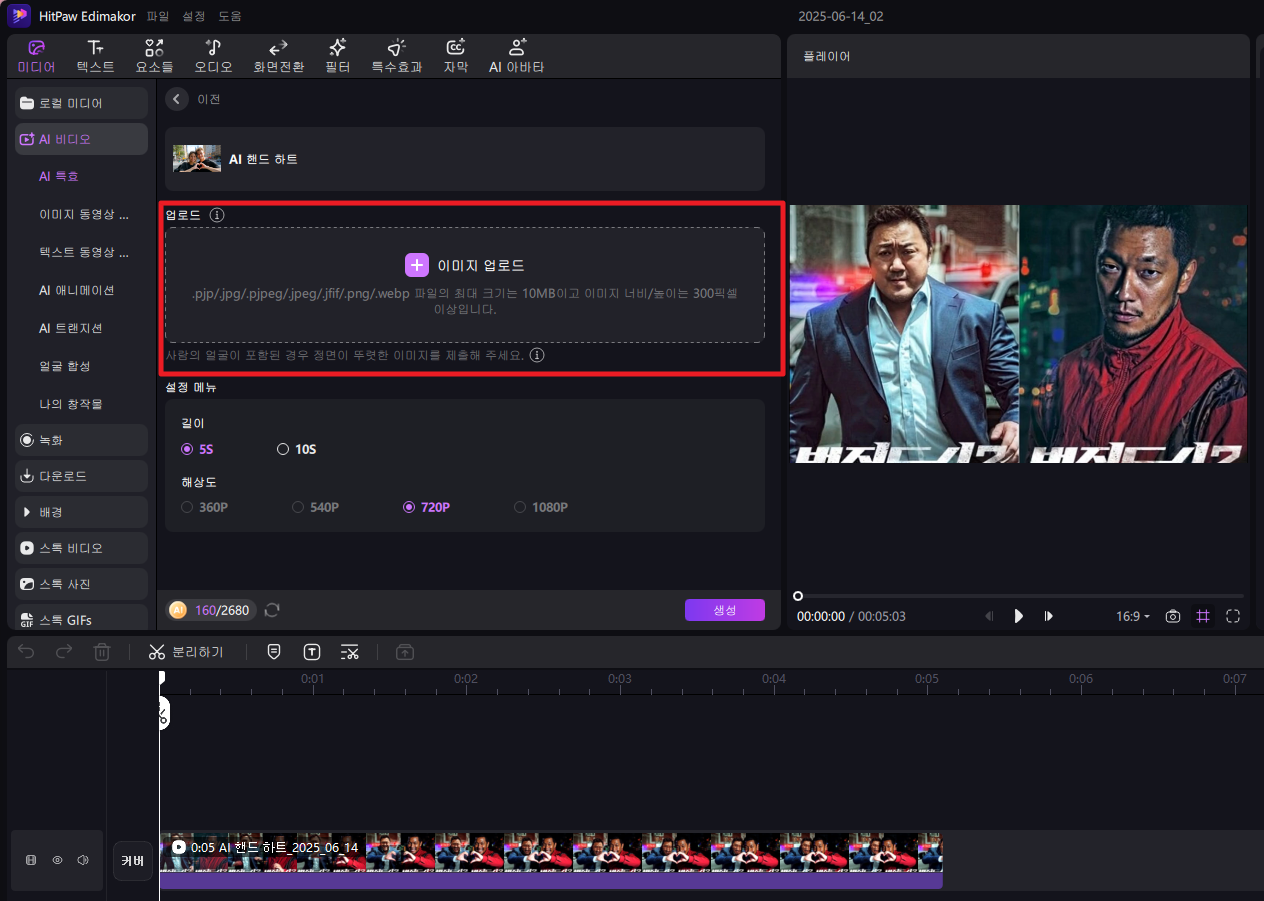This screenshot has width=1264, height=901.
Task: Open the 특수효과 effects tab
Action: [x=397, y=57]
